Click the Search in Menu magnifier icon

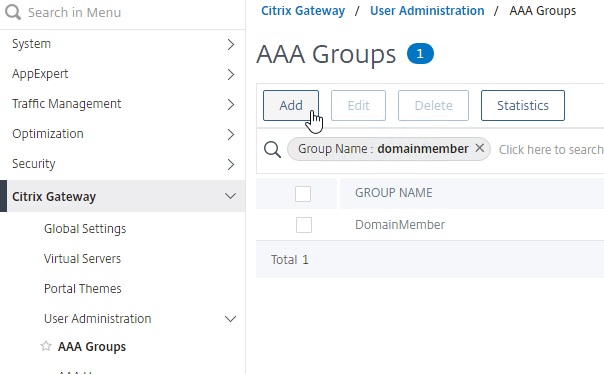point(13,12)
